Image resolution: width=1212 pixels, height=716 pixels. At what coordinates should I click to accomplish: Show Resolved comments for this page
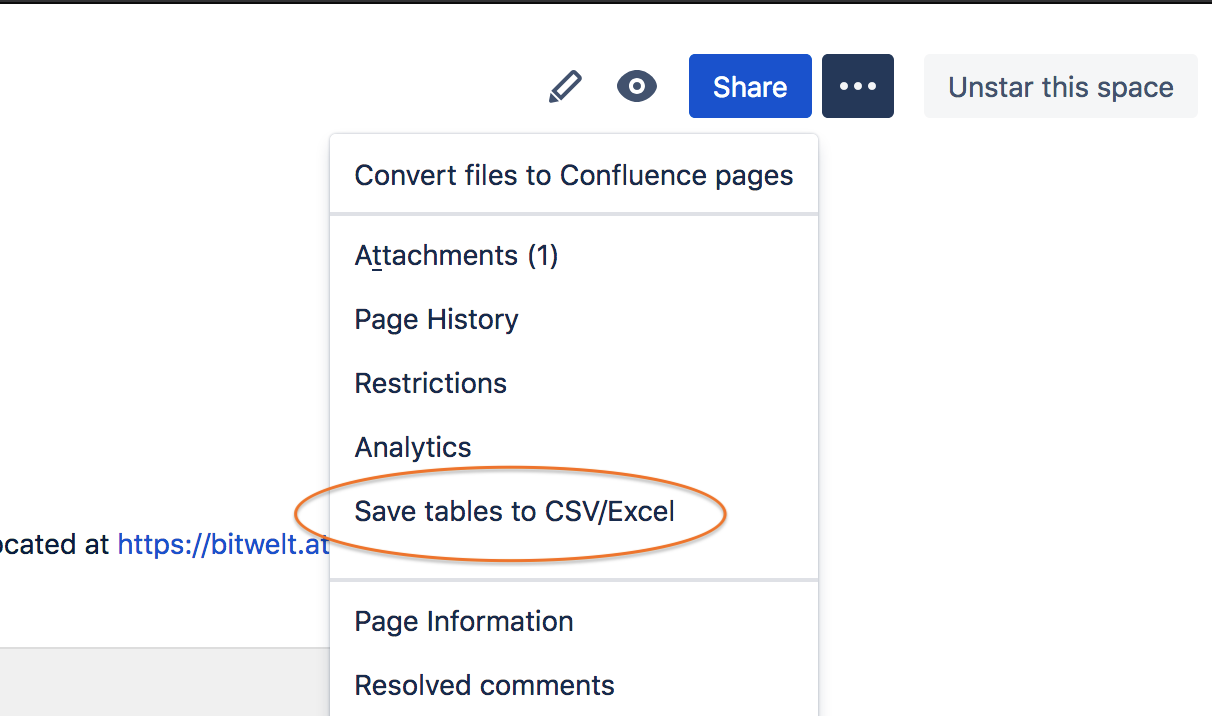(x=484, y=685)
